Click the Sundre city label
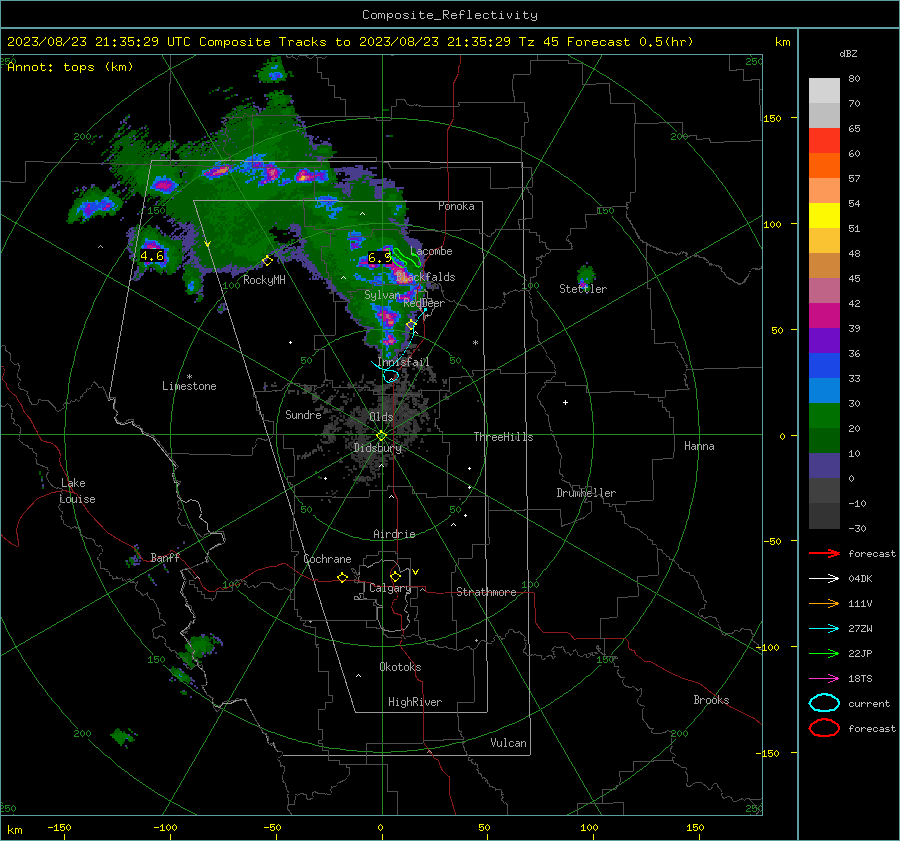The image size is (900, 841). (x=303, y=414)
